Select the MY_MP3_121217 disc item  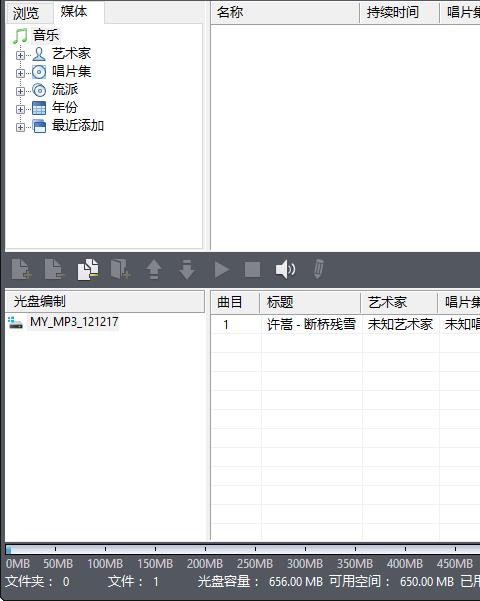point(74,322)
